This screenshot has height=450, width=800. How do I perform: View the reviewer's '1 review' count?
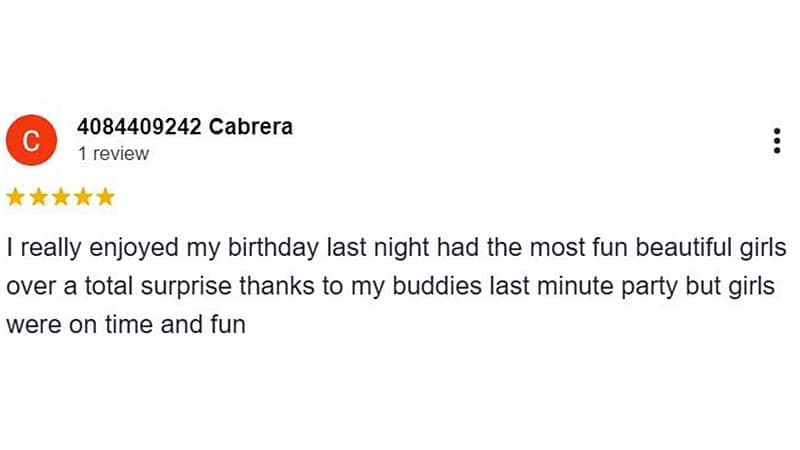click(x=113, y=154)
